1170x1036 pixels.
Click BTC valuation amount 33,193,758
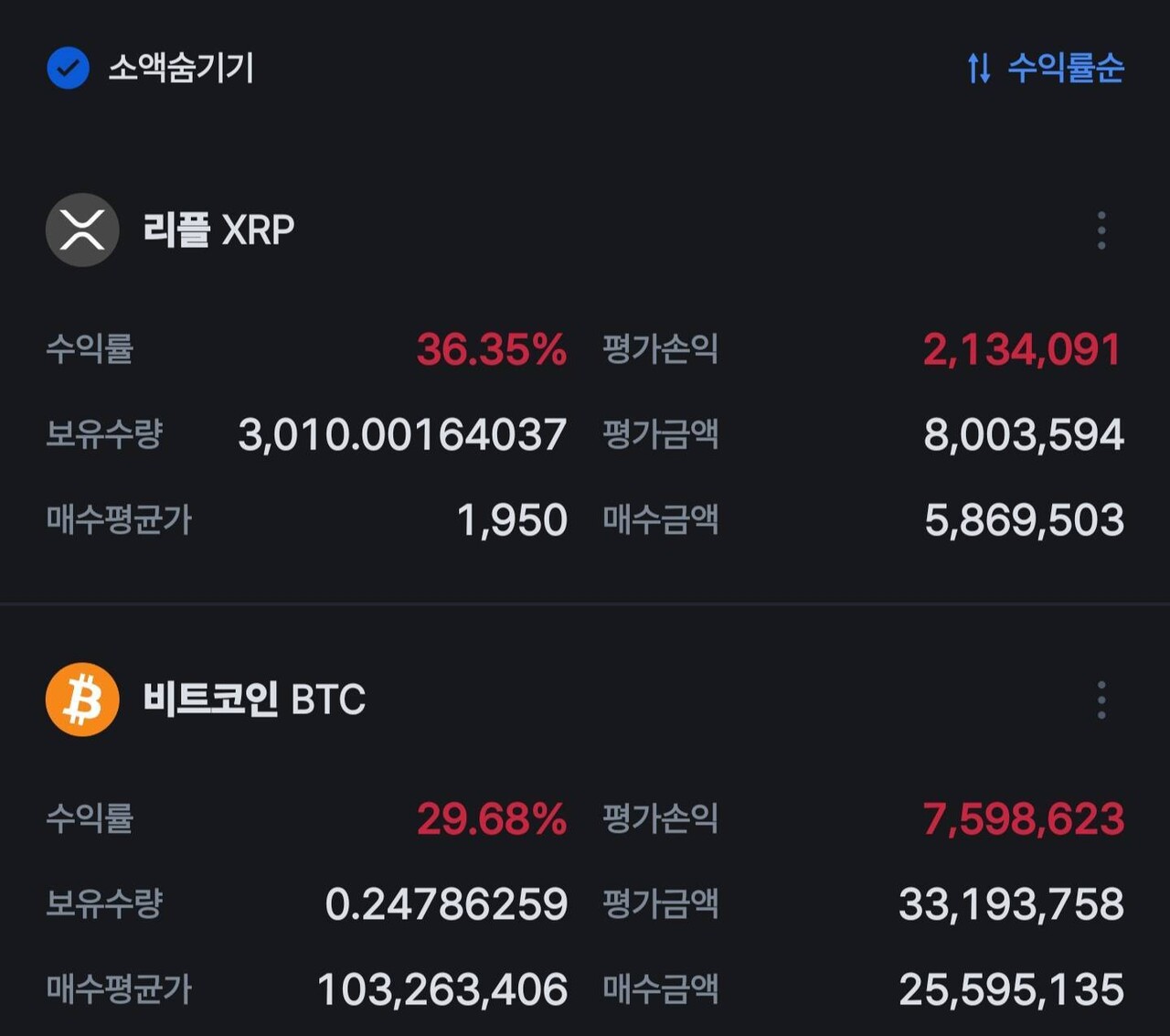click(1011, 904)
